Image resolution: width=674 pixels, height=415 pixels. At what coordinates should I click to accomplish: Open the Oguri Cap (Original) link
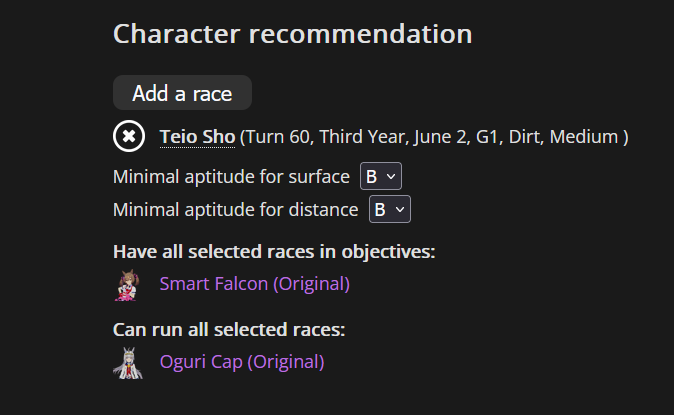click(x=241, y=362)
